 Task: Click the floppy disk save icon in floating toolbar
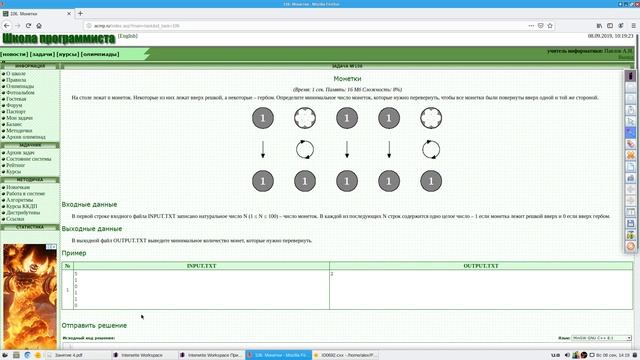631,223
